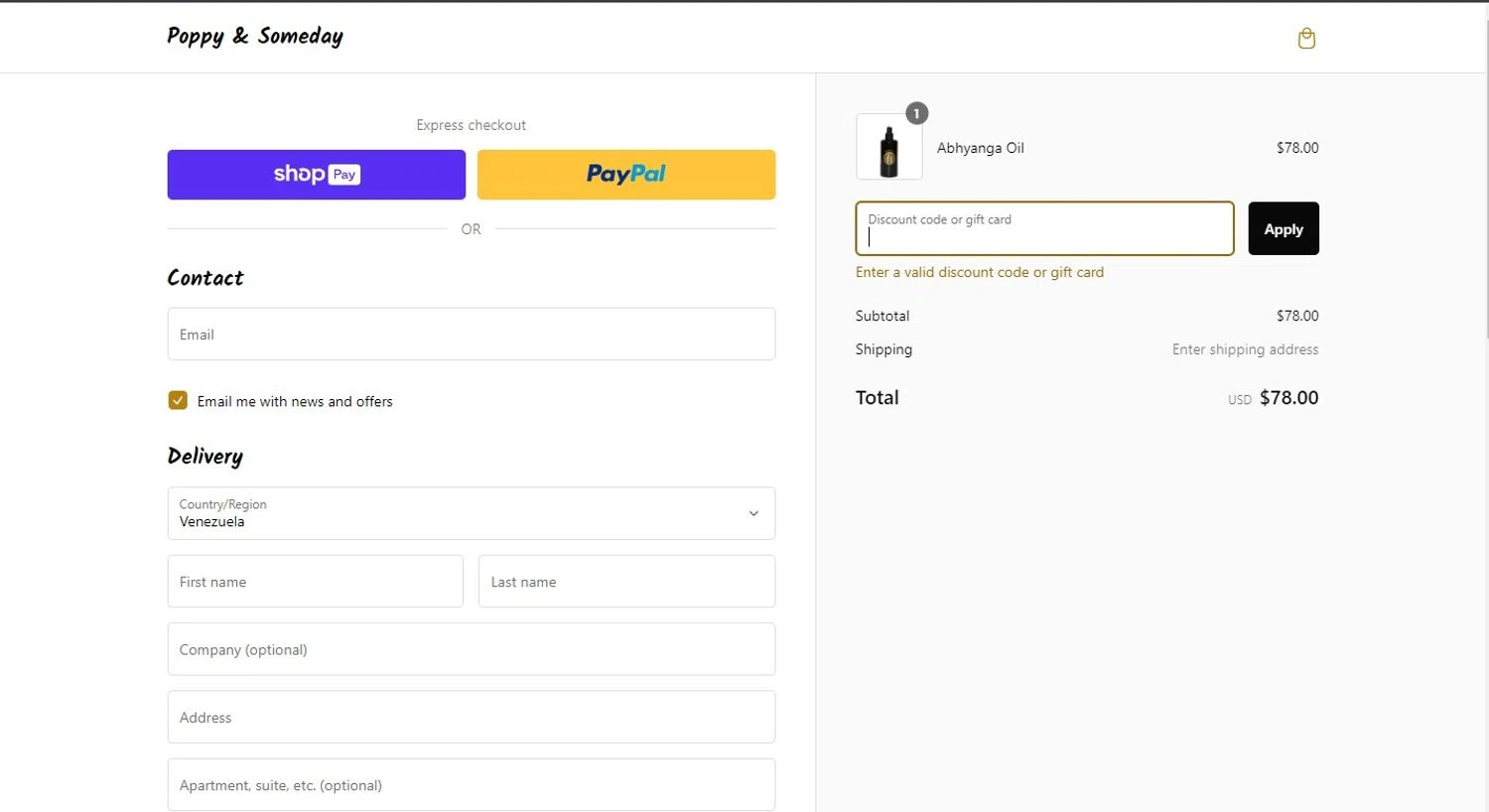Click the Address input field
This screenshot has height=812, width=1489.
pos(471,718)
